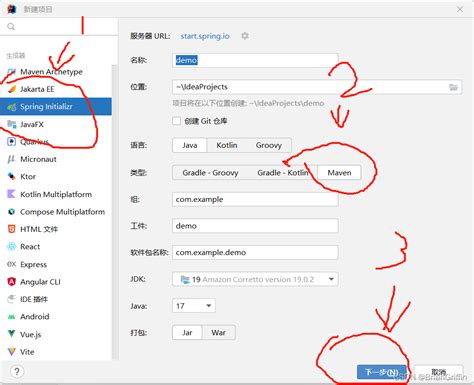Choose Gradle - Groovy build type

[210, 173]
